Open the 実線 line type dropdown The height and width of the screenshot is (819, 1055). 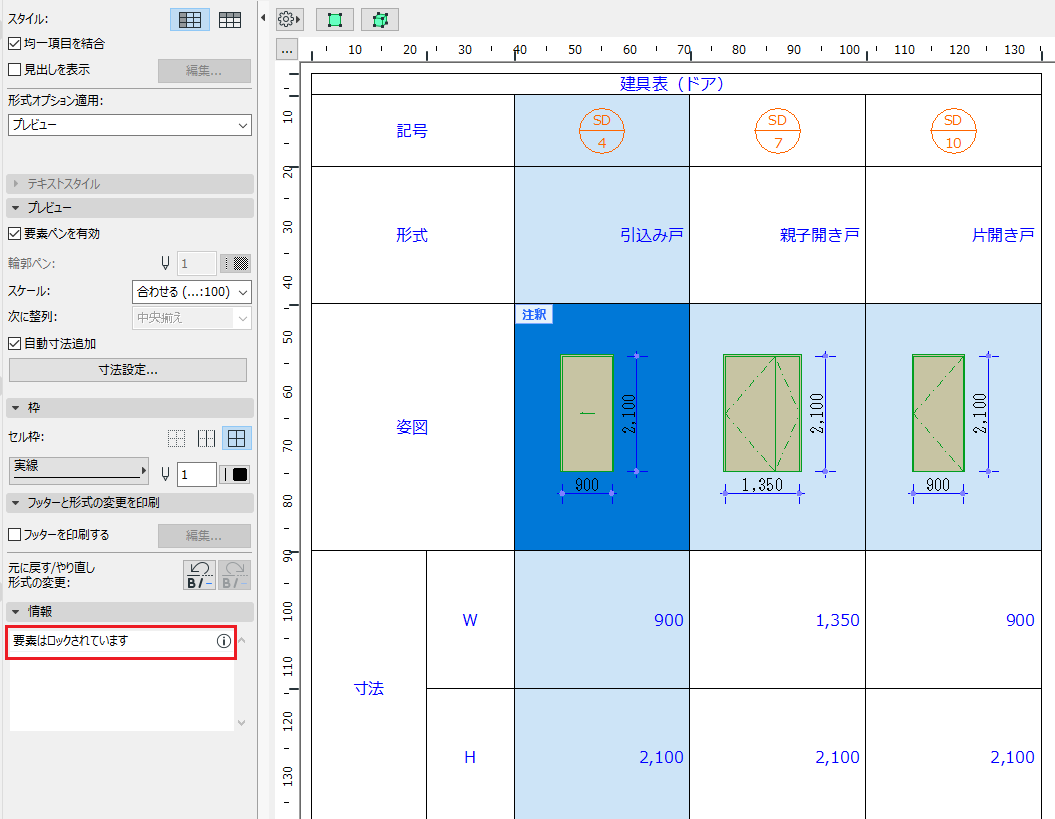click(x=79, y=470)
